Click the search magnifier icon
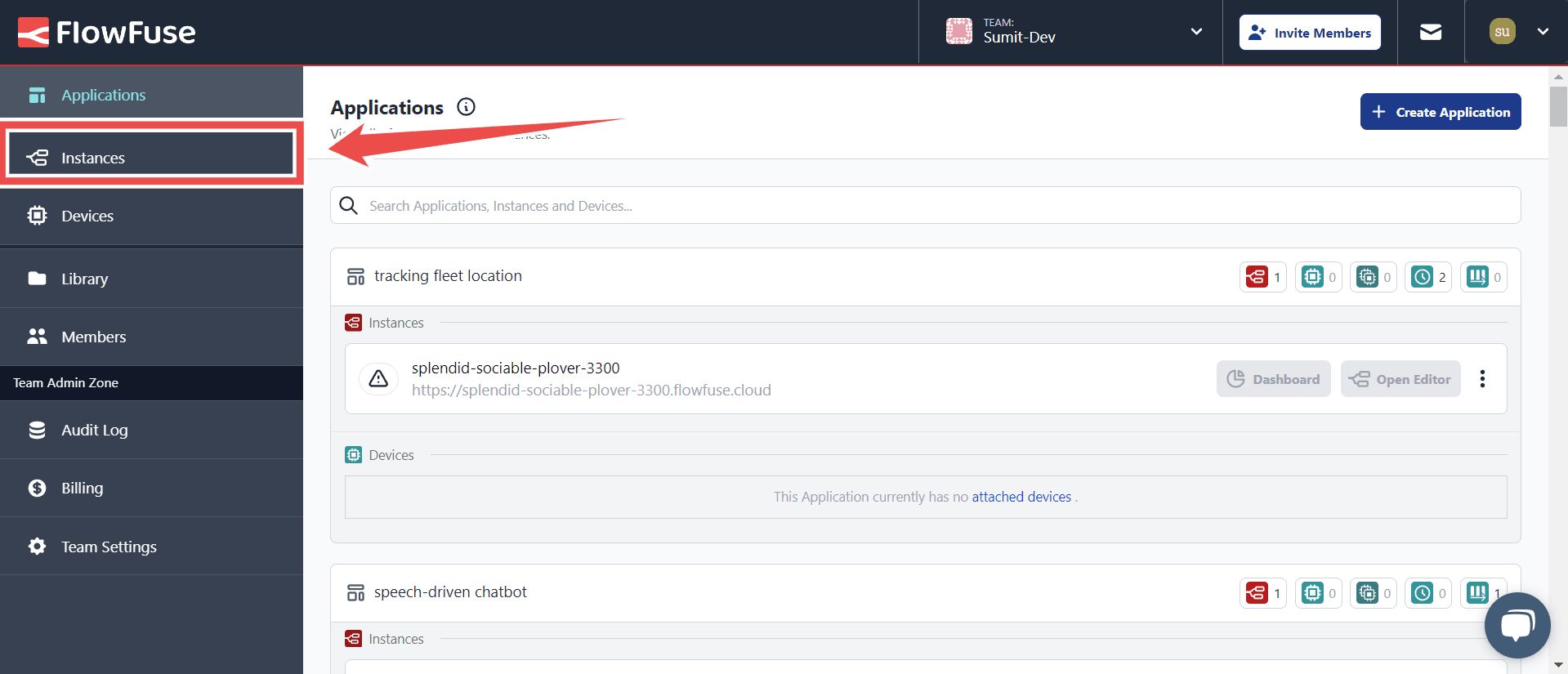This screenshot has width=1568, height=674. (349, 206)
